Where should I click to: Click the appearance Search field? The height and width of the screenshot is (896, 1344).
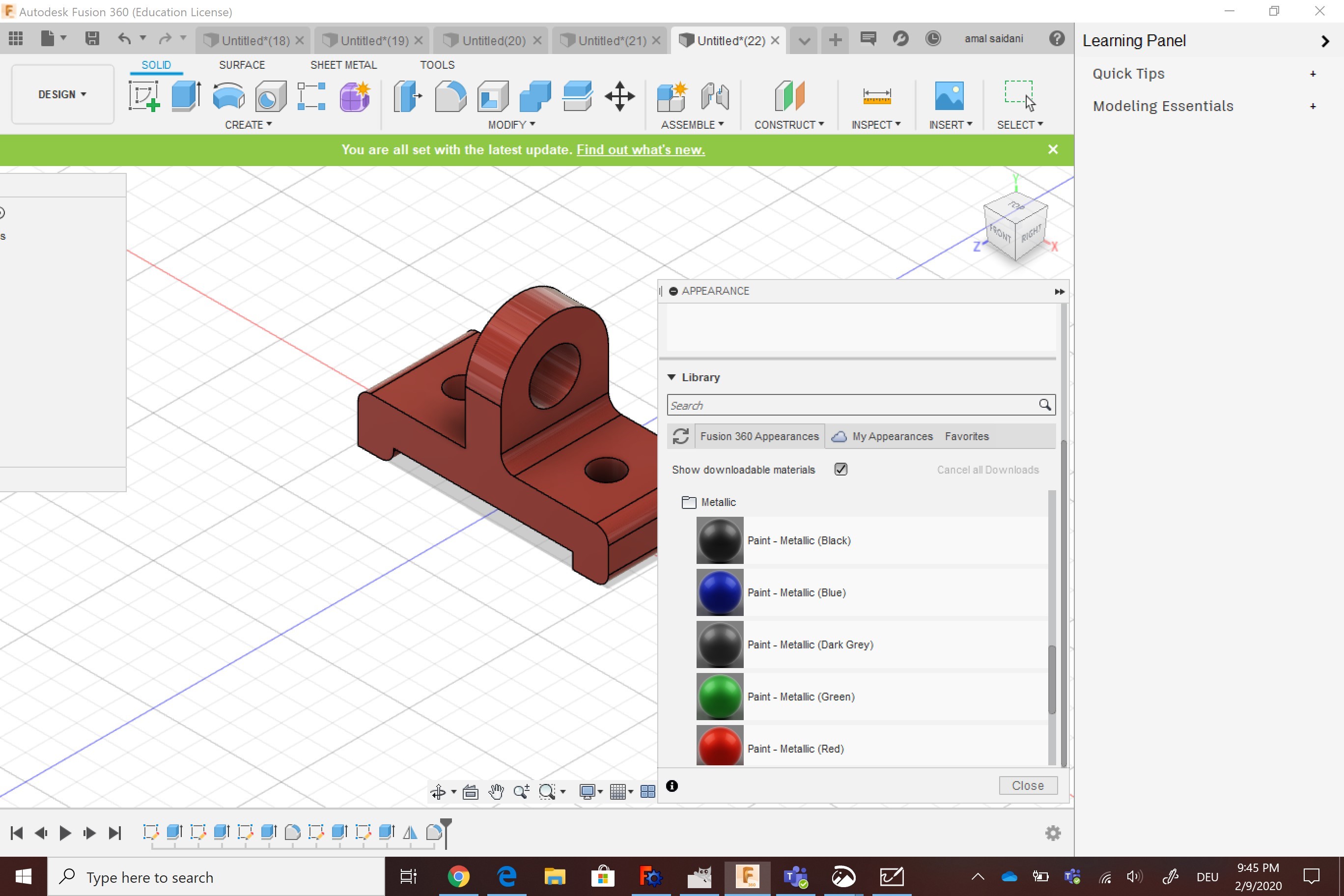coord(851,405)
